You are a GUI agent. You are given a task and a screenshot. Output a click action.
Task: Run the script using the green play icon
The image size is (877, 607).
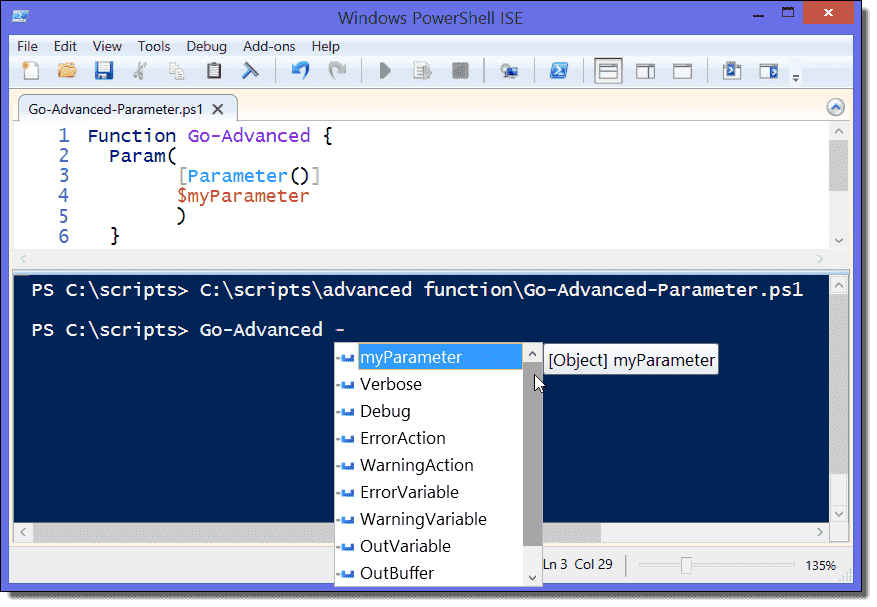(384, 70)
